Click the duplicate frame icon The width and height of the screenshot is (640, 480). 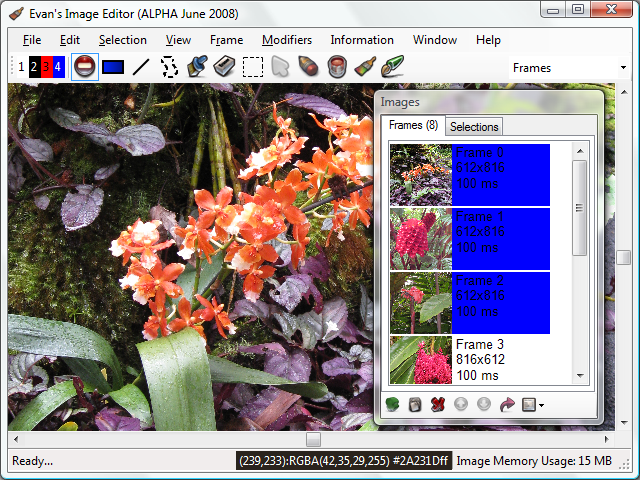pos(415,405)
